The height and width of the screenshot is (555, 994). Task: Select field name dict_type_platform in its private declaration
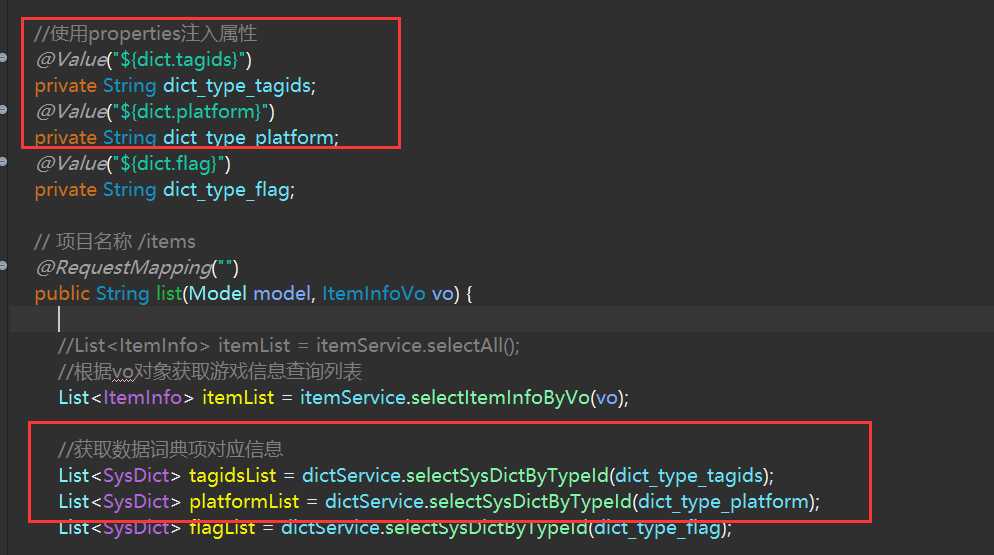point(248,138)
